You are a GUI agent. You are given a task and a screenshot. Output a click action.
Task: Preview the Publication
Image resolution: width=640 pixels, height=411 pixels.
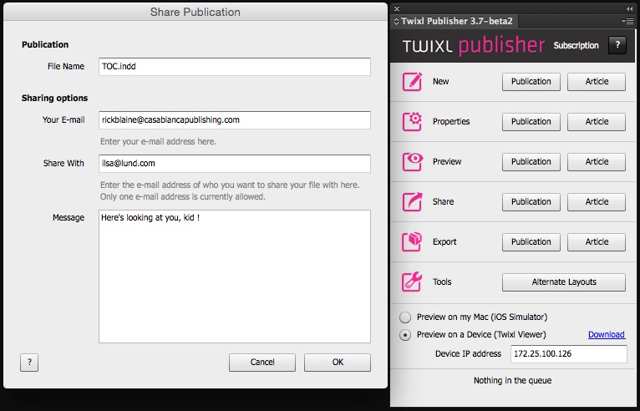(531, 162)
